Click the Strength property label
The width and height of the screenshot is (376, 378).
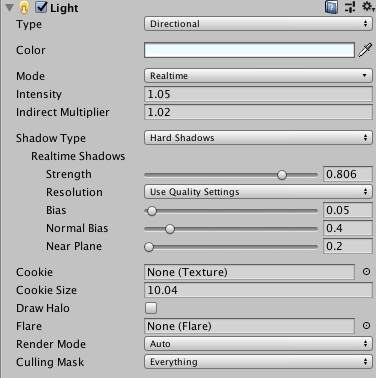(69, 174)
